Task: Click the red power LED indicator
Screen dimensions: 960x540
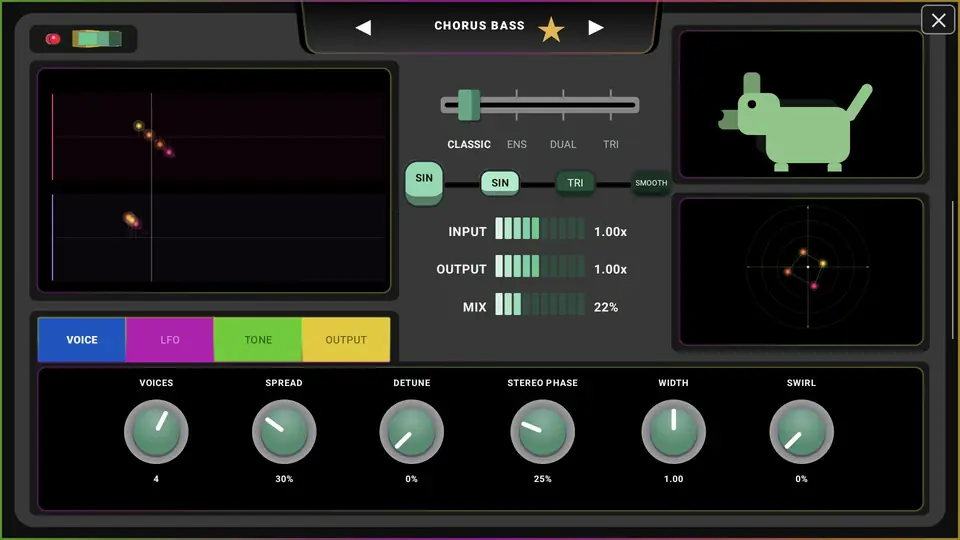Action: click(53, 39)
